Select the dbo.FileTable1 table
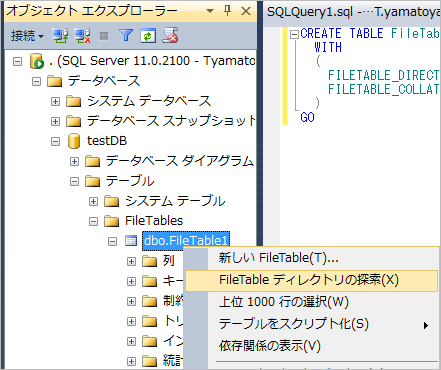This screenshot has width=441, height=370. [186, 241]
